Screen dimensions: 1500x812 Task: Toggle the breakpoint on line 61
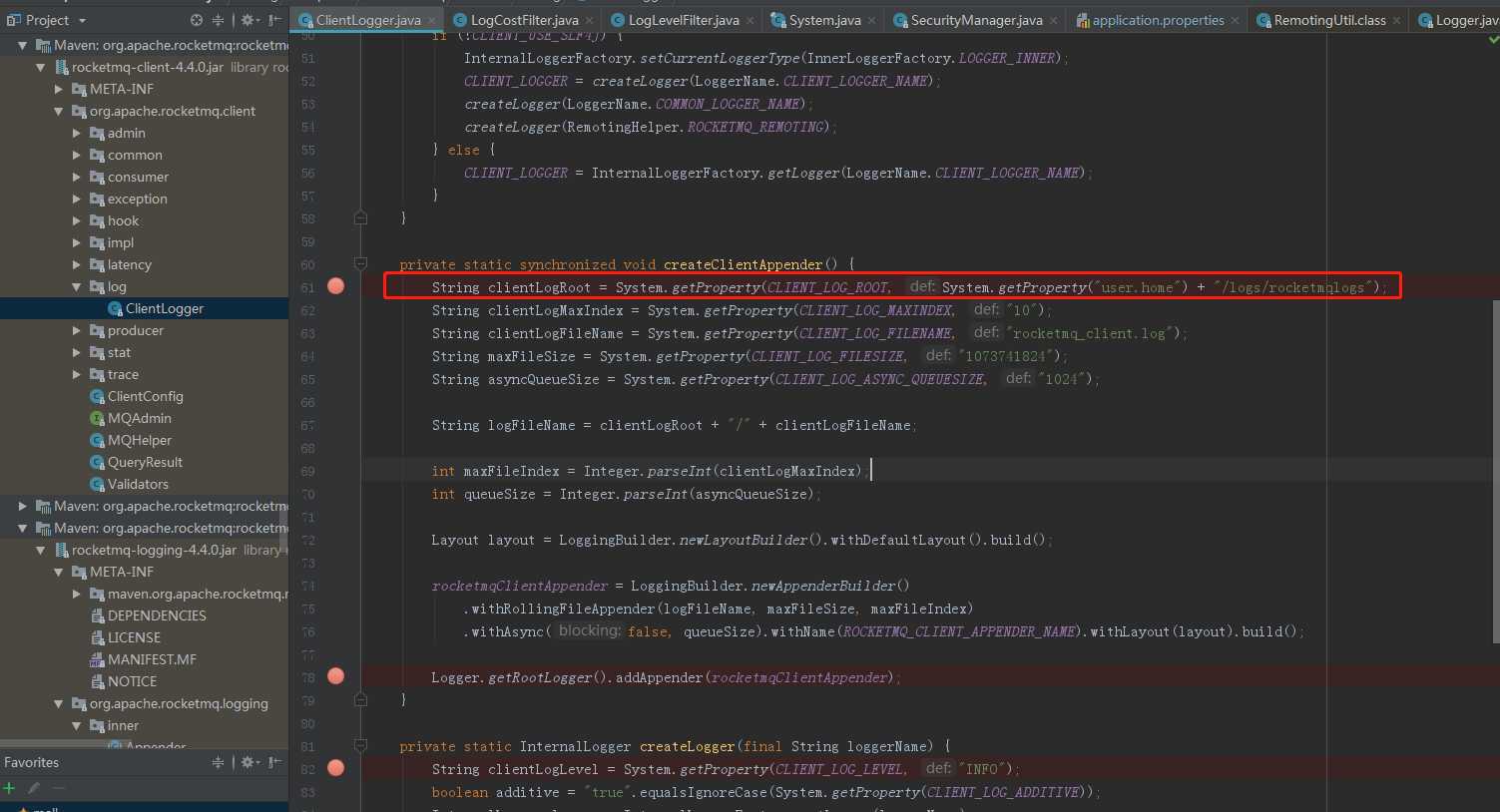(336, 286)
